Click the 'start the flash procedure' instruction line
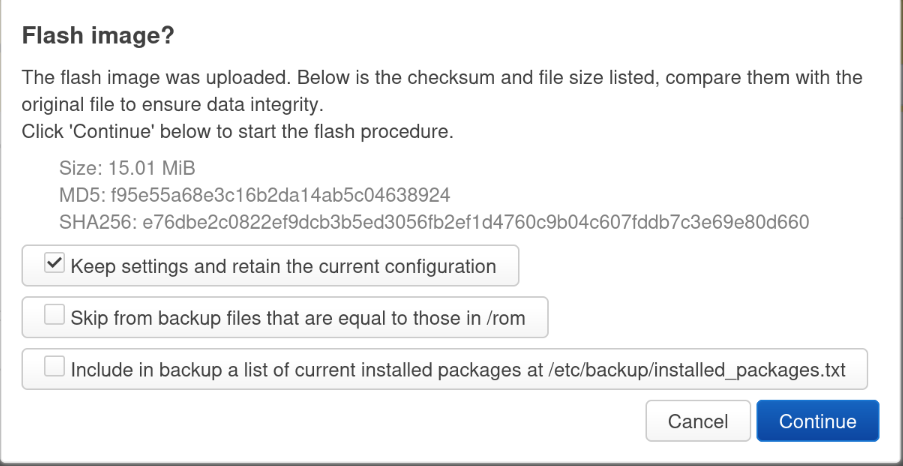 237,130
